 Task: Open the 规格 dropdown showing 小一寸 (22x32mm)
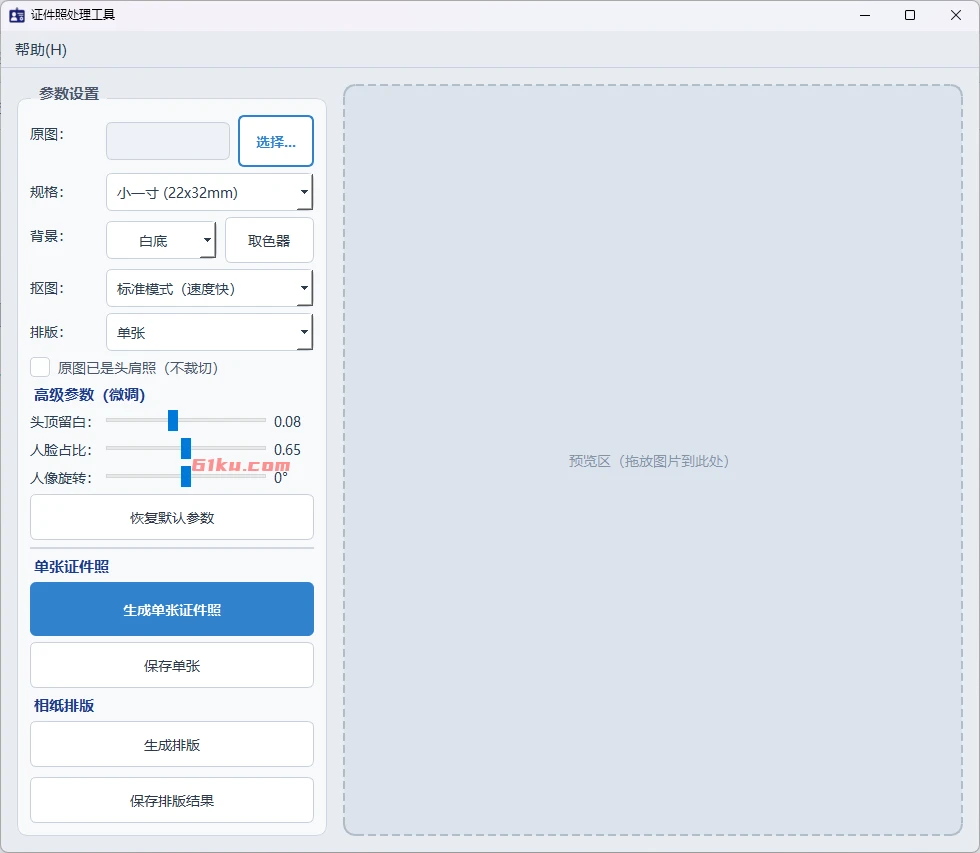[x=209, y=192]
